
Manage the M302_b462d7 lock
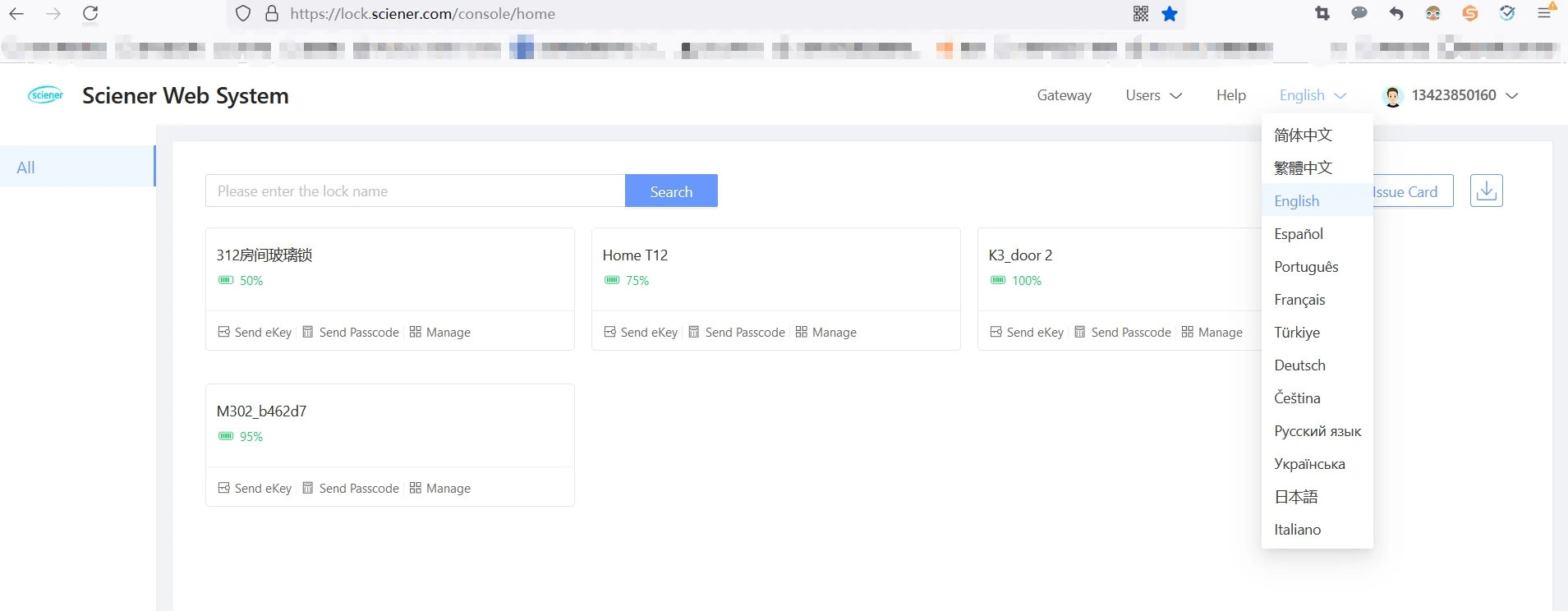pyautogui.click(x=439, y=488)
